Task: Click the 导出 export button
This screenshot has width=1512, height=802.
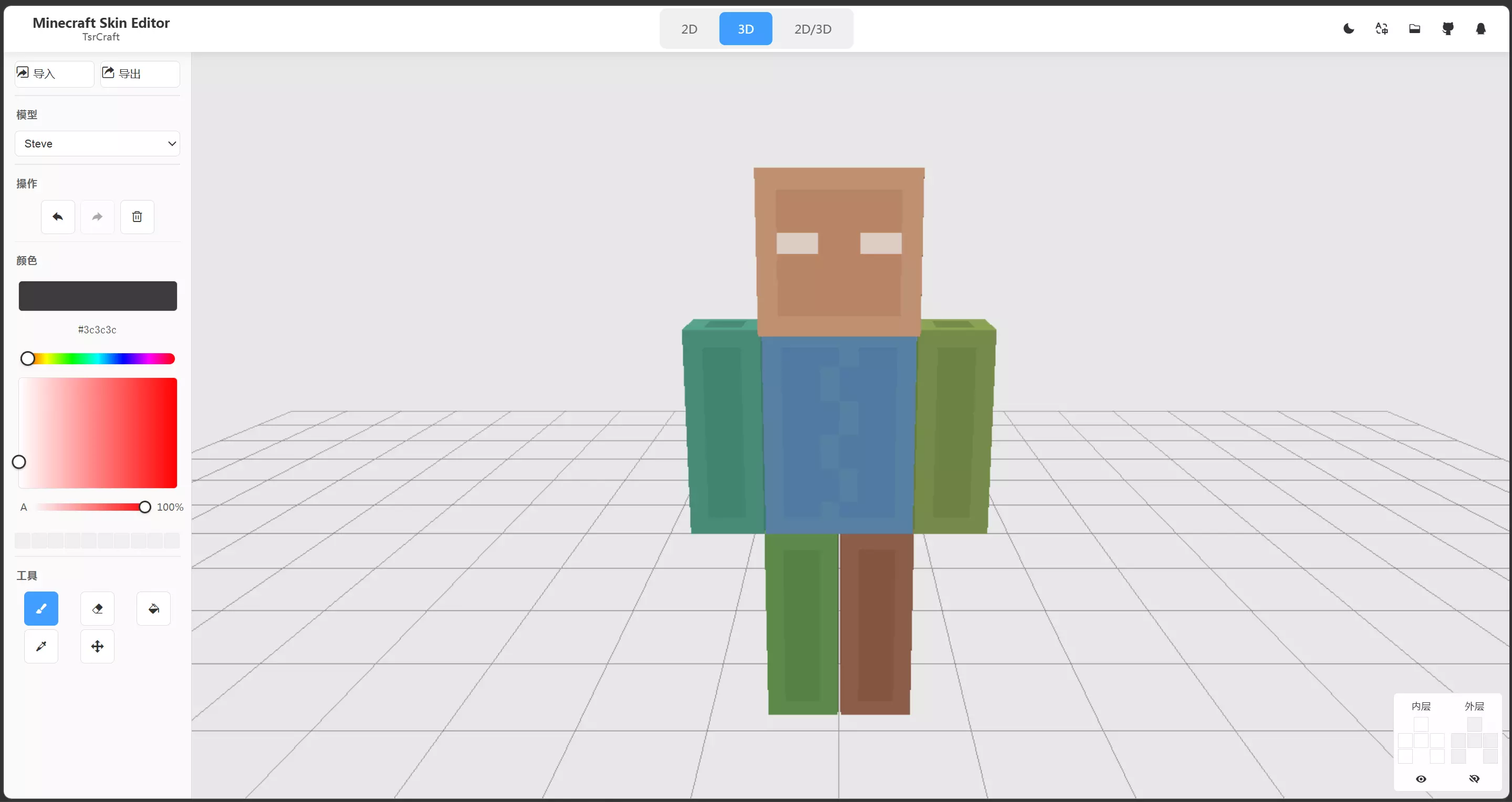Action: pyautogui.click(x=140, y=74)
